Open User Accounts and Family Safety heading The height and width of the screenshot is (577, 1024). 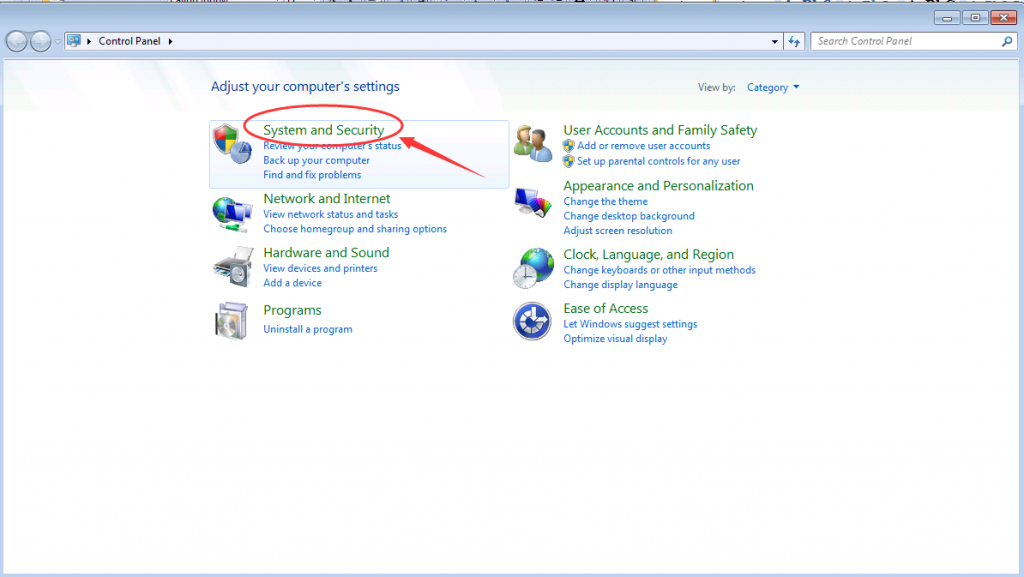pos(660,130)
